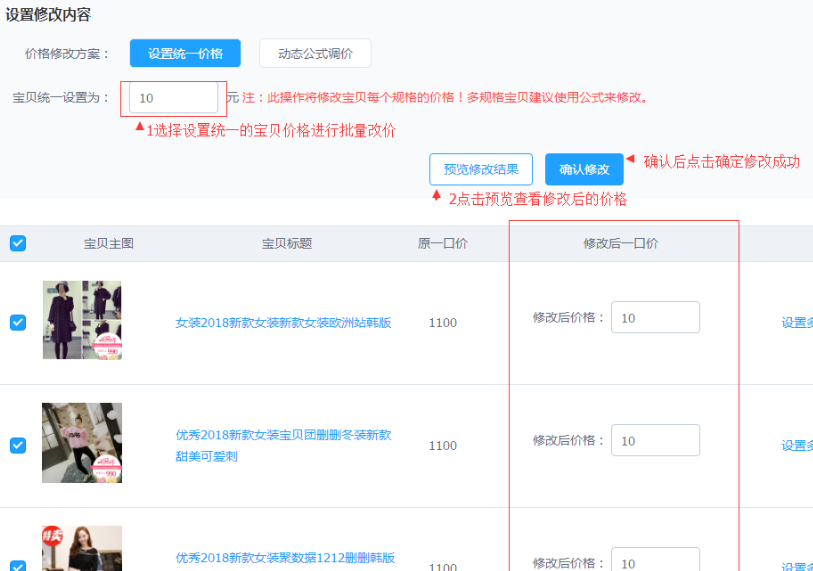Click the 设置多 link in first product row
Image resolution: width=813 pixels, height=571 pixels.
pyautogui.click(x=796, y=323)
